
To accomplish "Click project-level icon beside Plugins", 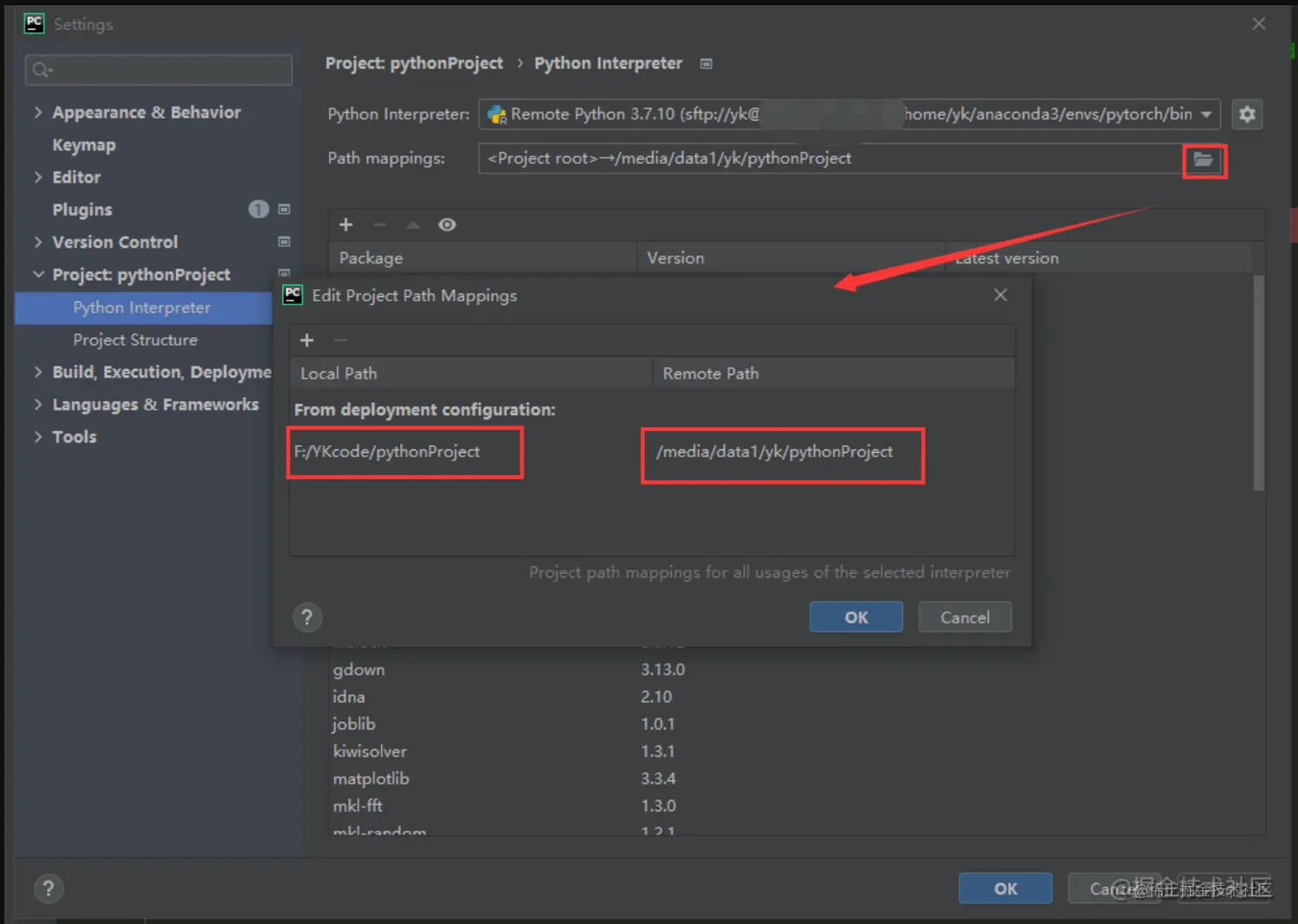I will click(x=284, y=210).
